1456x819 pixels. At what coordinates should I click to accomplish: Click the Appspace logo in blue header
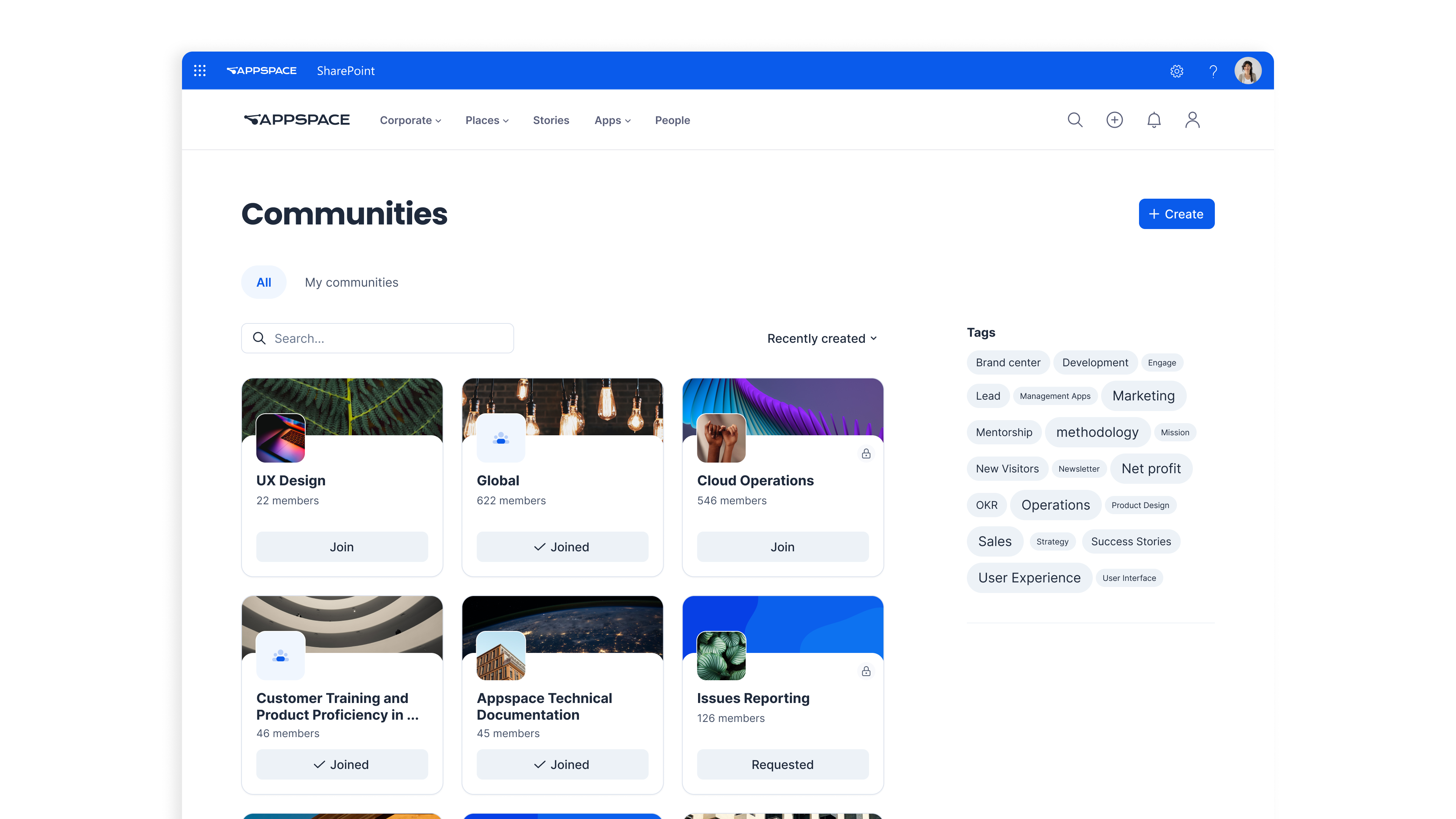coord(261,71)
